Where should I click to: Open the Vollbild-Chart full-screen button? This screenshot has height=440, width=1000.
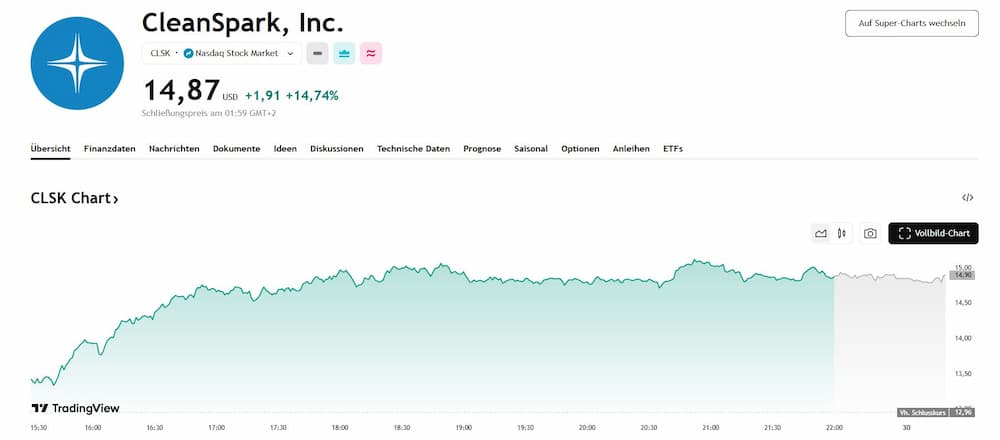[933, 233]
